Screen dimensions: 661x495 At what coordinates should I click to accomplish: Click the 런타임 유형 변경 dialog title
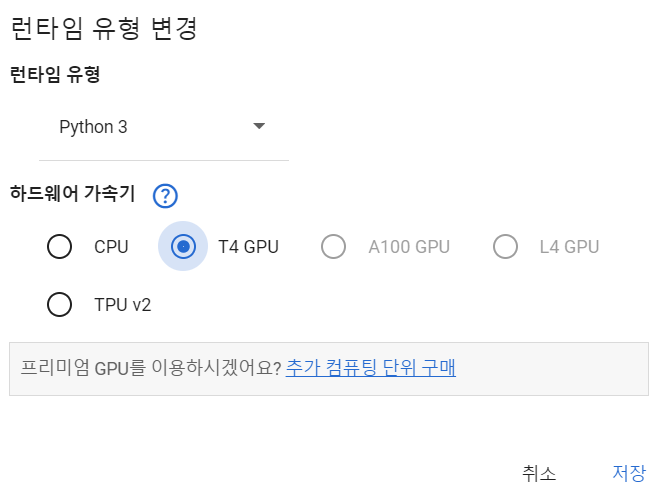tap(102, 29)
